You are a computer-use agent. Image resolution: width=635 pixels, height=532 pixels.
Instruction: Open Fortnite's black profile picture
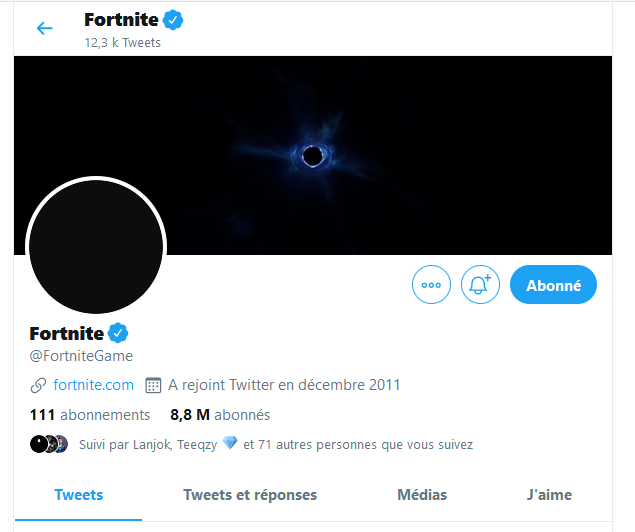[x=96, y=246]
